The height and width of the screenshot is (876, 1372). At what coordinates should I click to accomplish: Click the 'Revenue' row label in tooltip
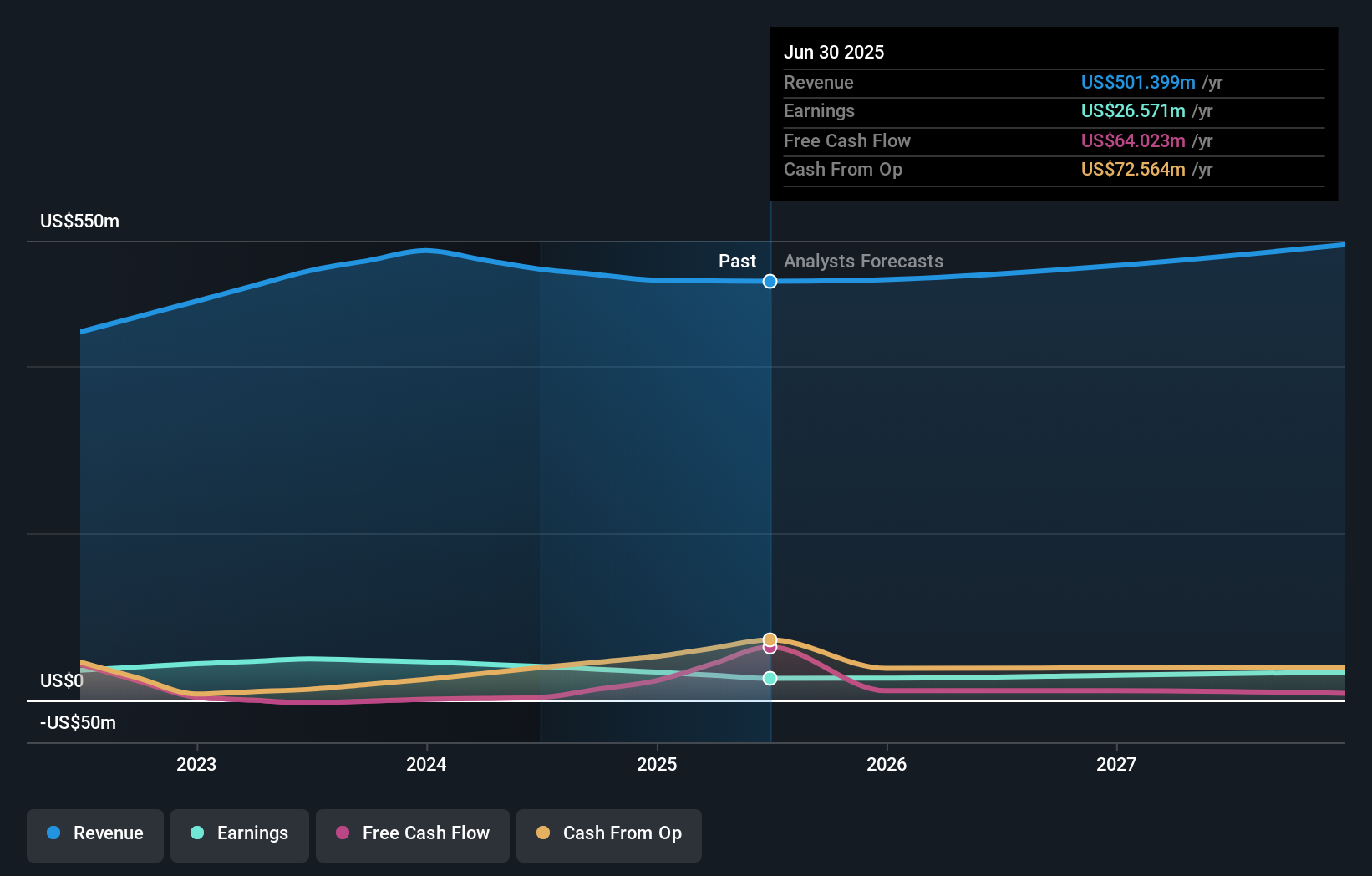click(x=819, y=82)
